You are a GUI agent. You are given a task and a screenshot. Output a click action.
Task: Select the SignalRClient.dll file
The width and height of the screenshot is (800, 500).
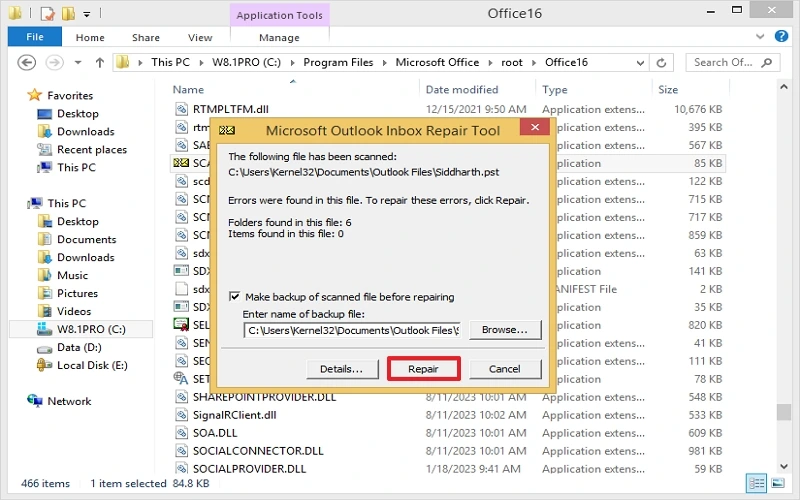[235, 415]
